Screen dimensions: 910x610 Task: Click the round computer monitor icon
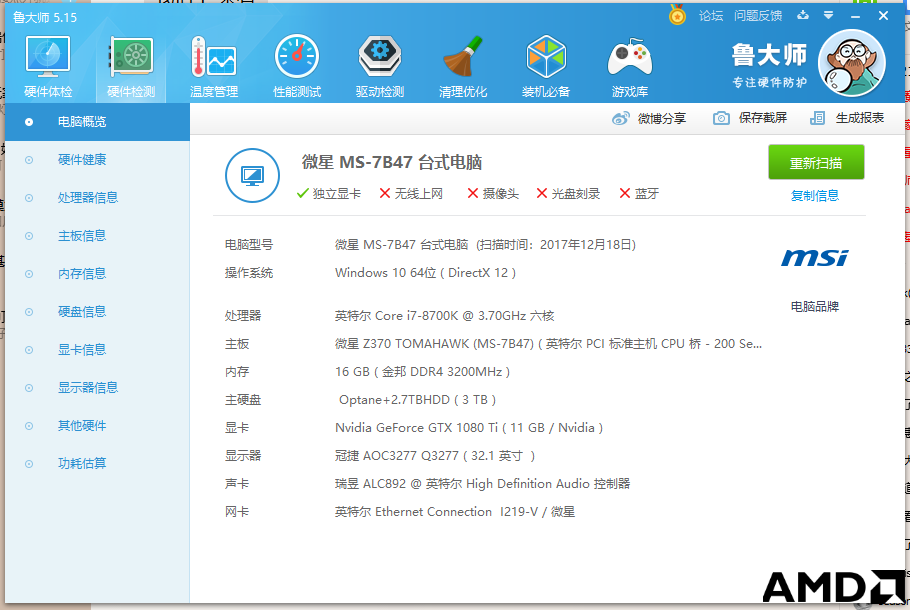[252, 175]
